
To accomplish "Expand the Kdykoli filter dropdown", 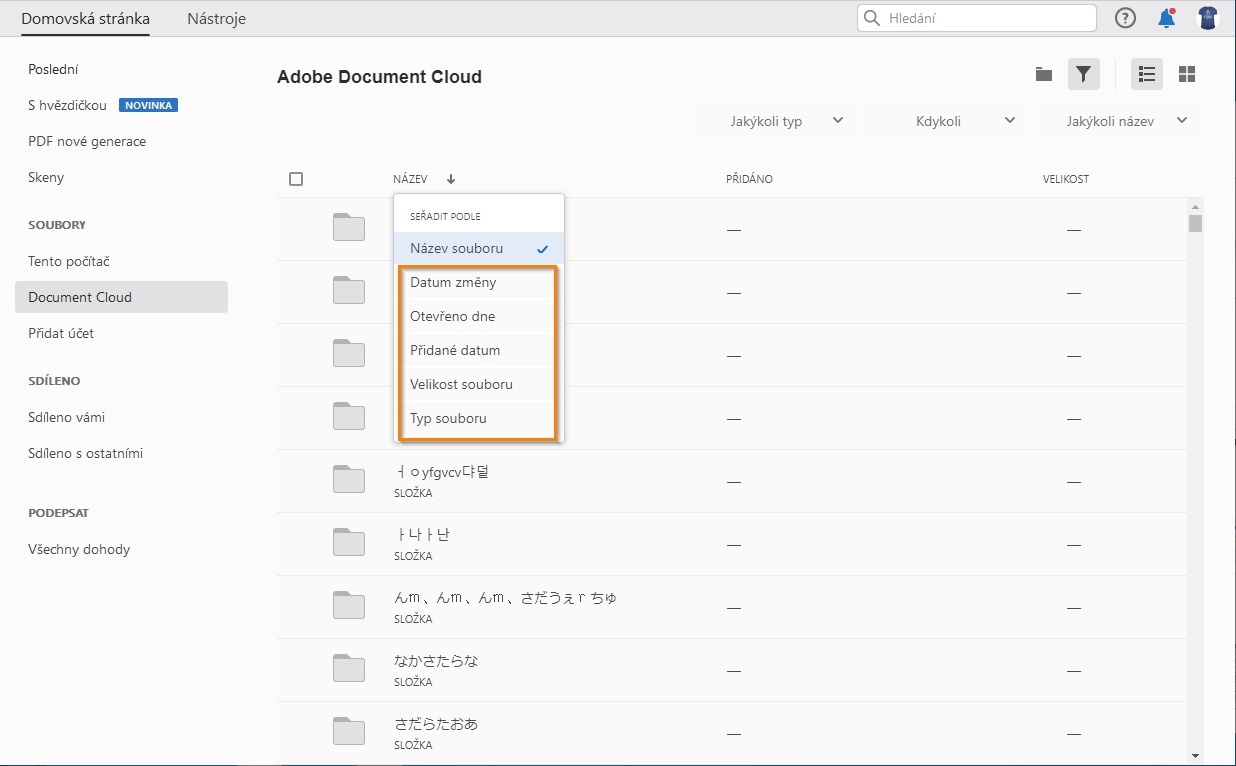I will pos(960,120).
